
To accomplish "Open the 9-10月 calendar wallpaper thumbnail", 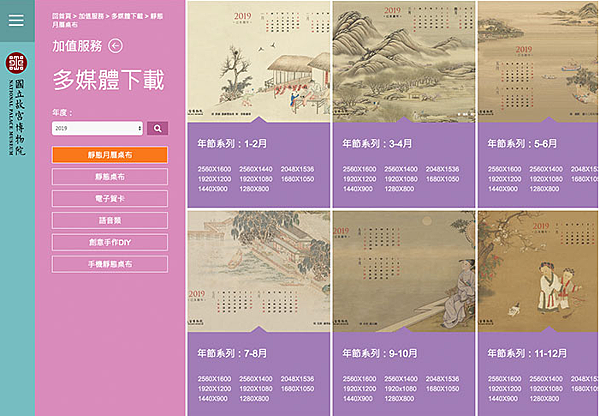I will (404, 271).
